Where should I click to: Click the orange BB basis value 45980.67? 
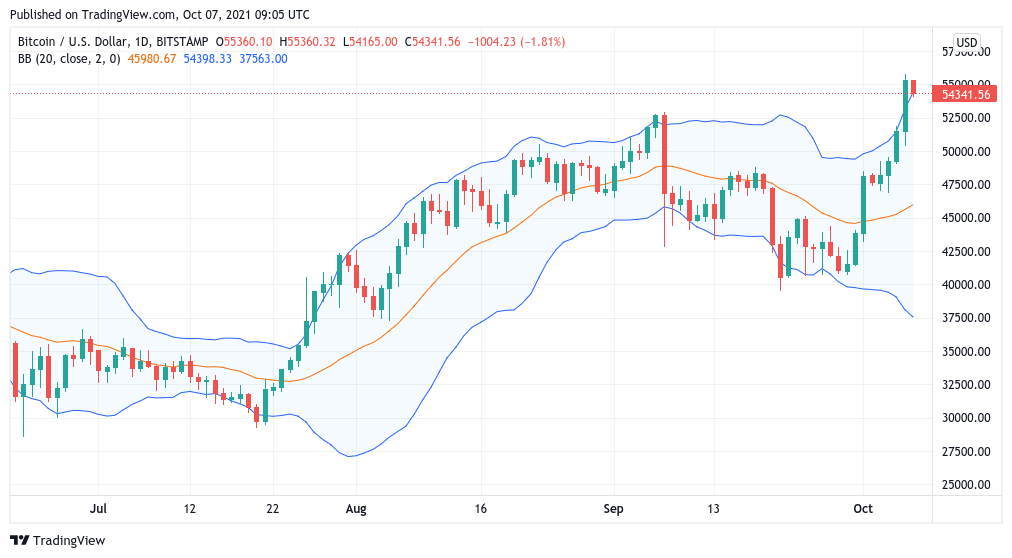click(x=150, y=59)
